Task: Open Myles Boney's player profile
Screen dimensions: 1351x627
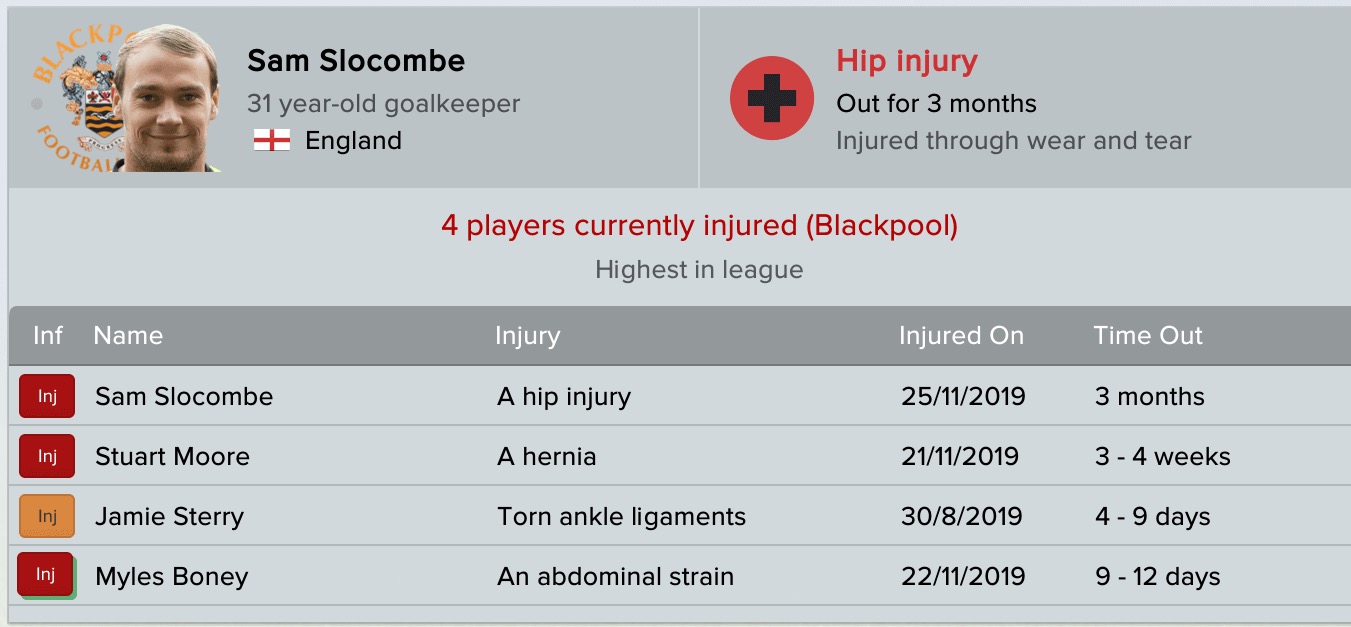Action: tap(171, 576)
